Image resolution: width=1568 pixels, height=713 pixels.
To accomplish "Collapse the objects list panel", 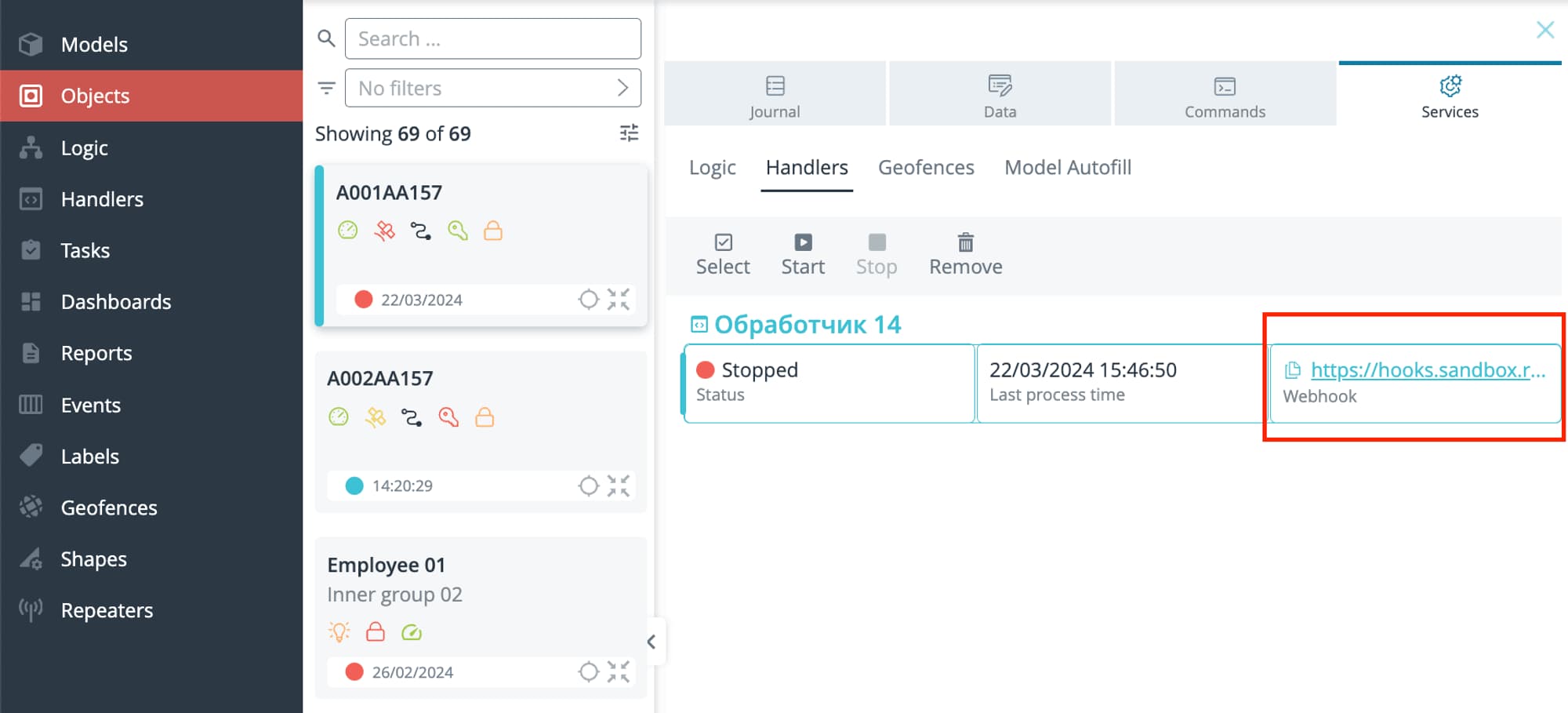I will tap(652, 642).
